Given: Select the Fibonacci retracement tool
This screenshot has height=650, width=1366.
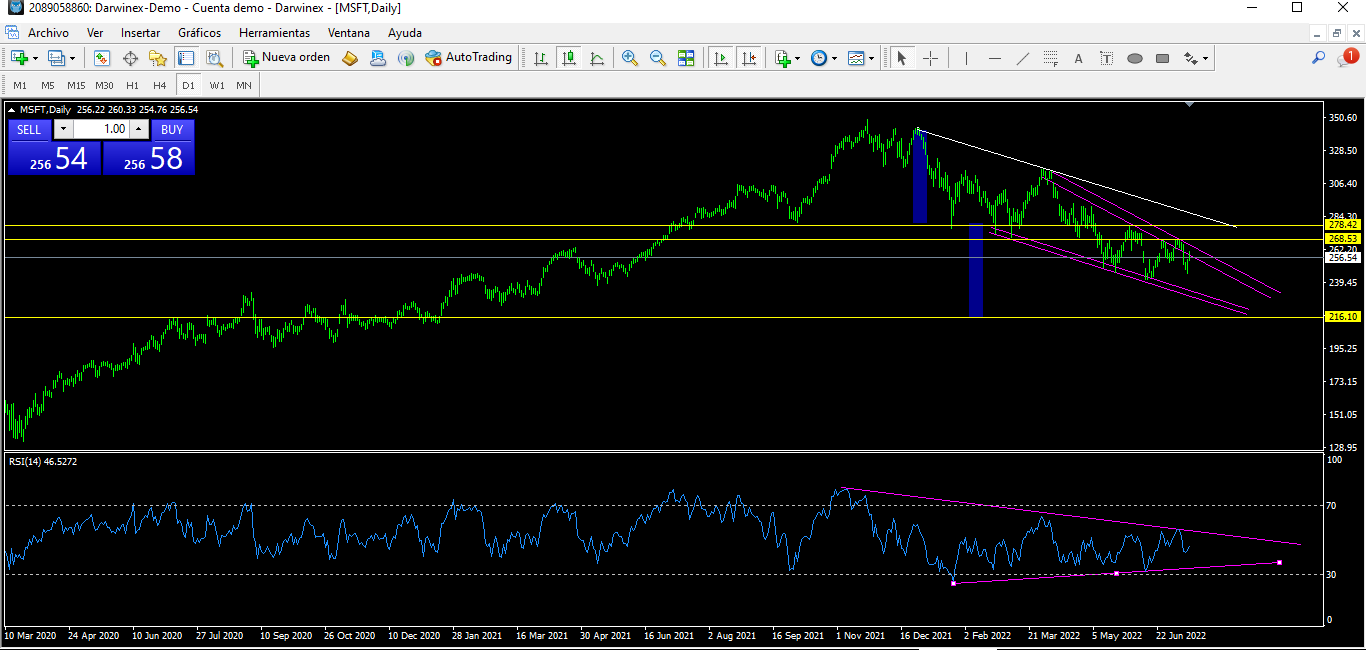Looking at the screenshot, I should (1051, 58).
